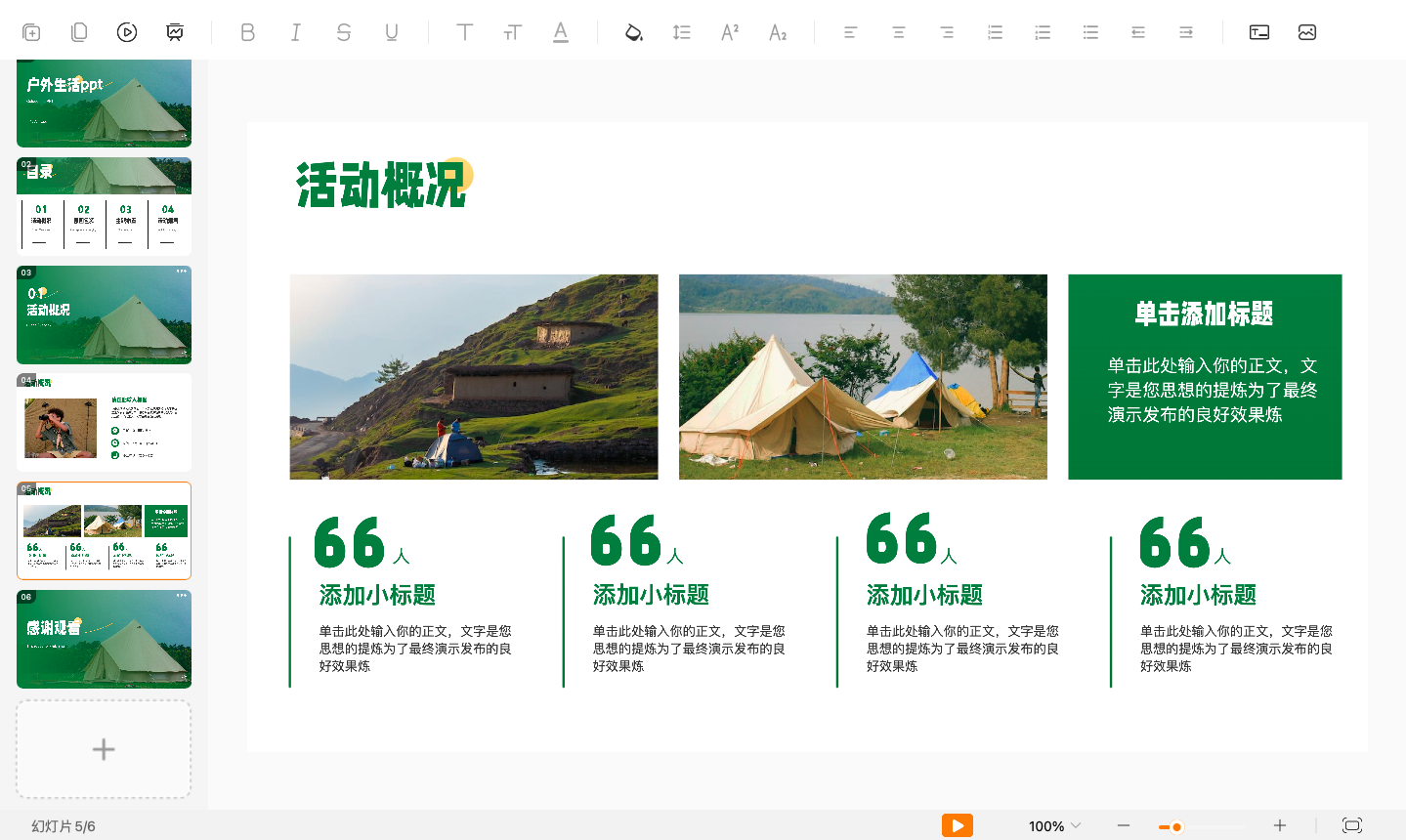Apply bold formatting
This screenshot has width=1406, height=840.
point(247,31)
